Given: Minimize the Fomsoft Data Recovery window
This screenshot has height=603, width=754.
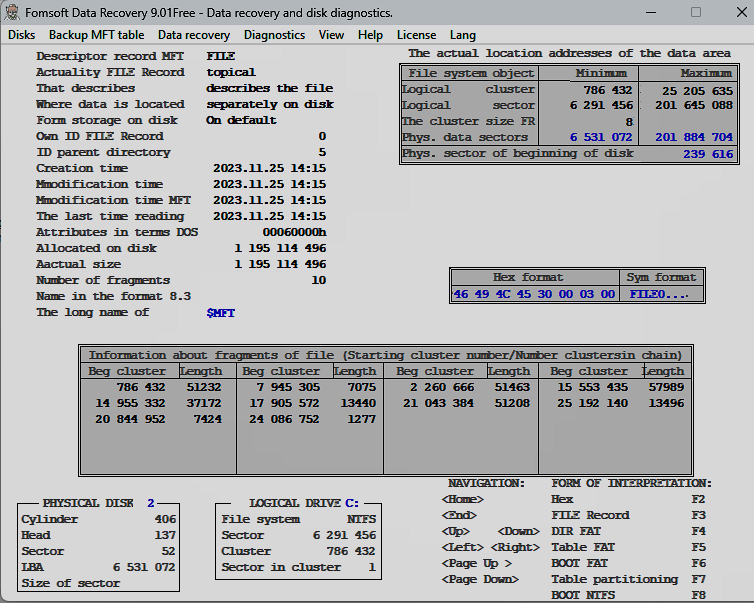Looking at the screenshot, I should [x=651, y=13].
